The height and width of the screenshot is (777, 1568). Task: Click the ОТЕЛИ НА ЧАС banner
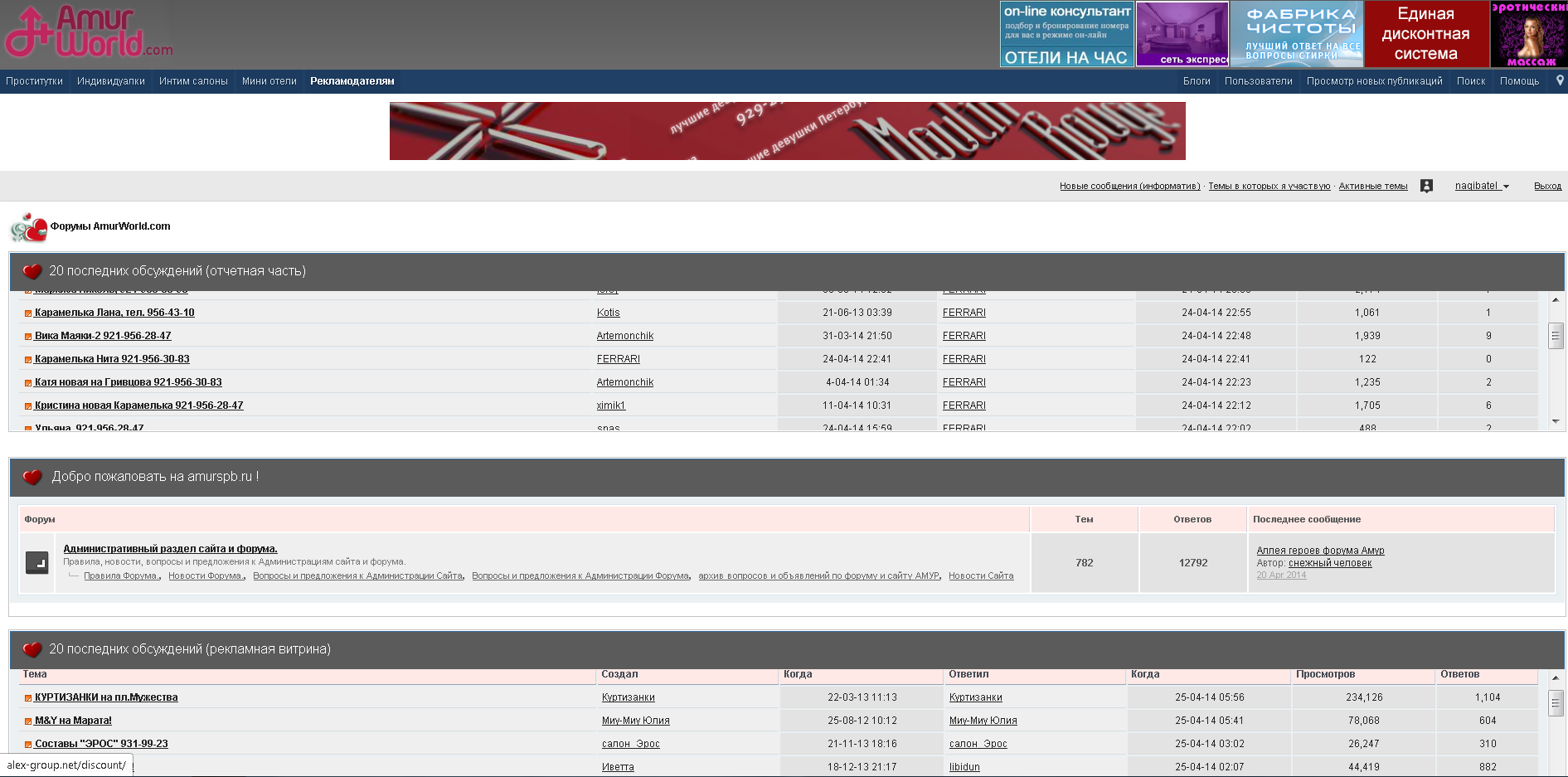[x=1066, y=34]
